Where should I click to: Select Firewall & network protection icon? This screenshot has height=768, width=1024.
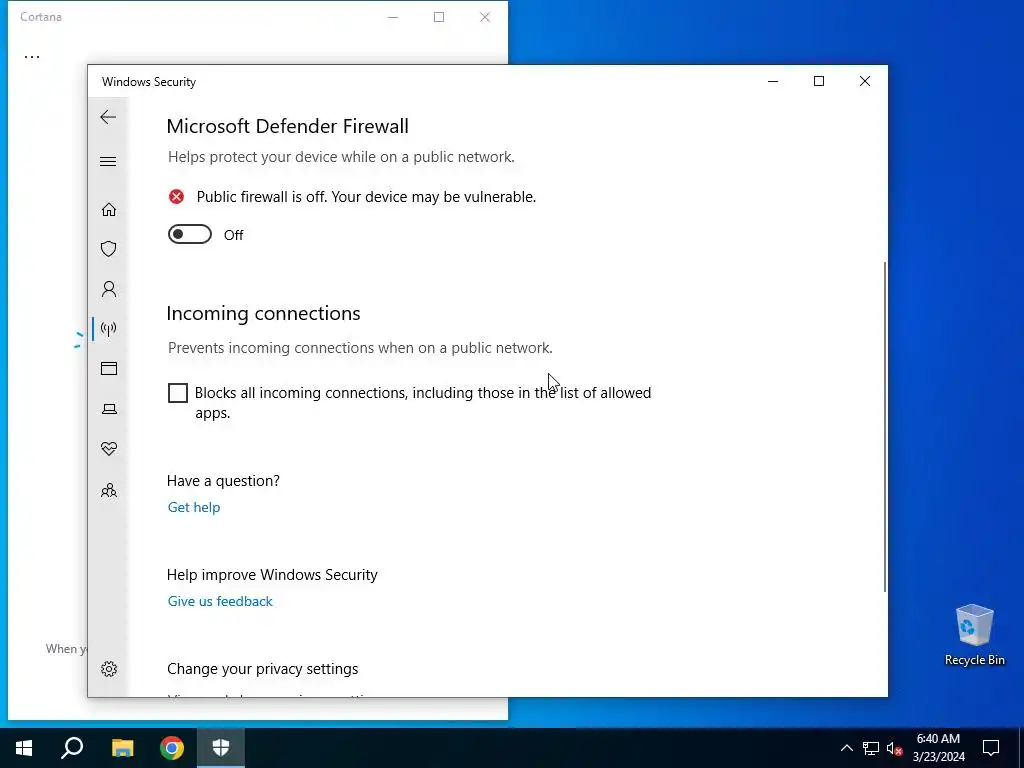click(x=108, y=329)
